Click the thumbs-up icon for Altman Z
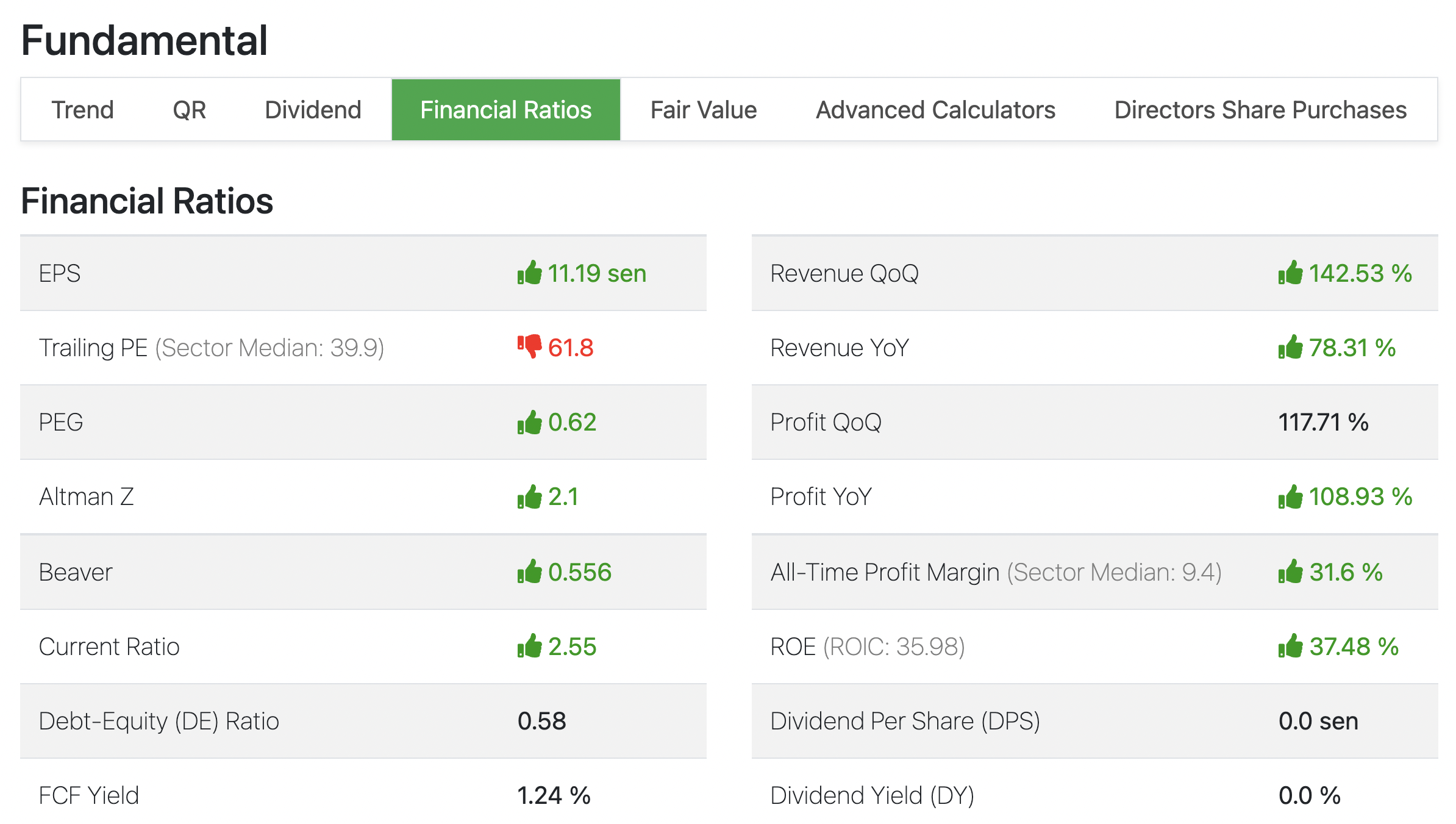The width and height of the screenshot is (1456, 824). (x=529, y=496)
